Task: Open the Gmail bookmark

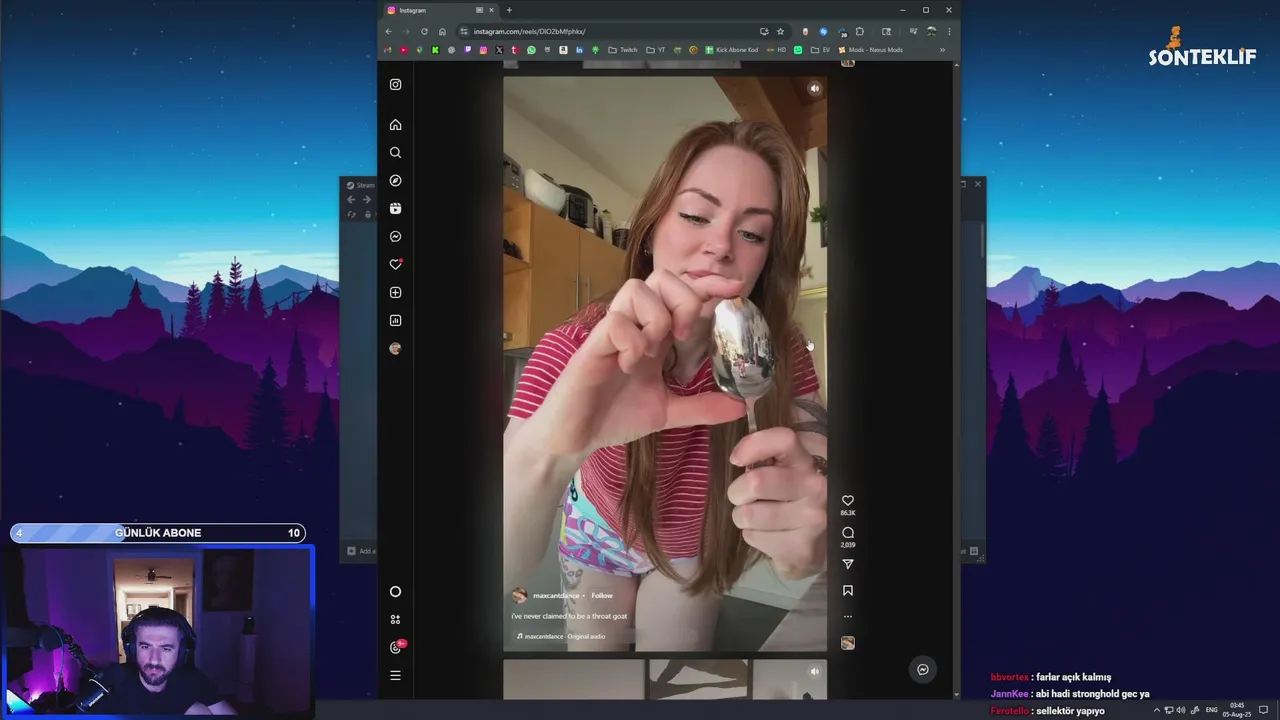Action: pos(387,50)
